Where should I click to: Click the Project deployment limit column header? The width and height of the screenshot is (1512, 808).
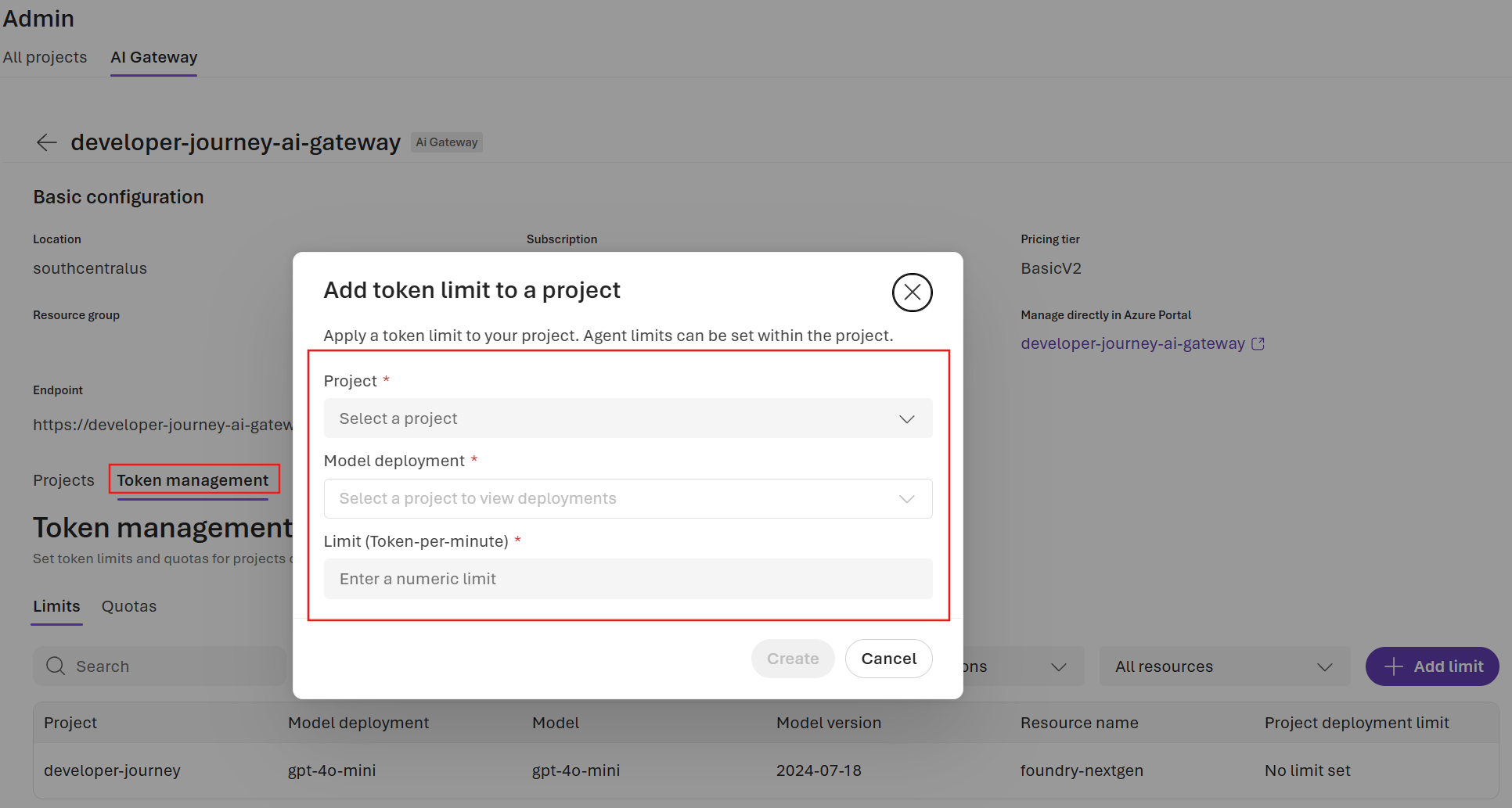coord(1357,723)
